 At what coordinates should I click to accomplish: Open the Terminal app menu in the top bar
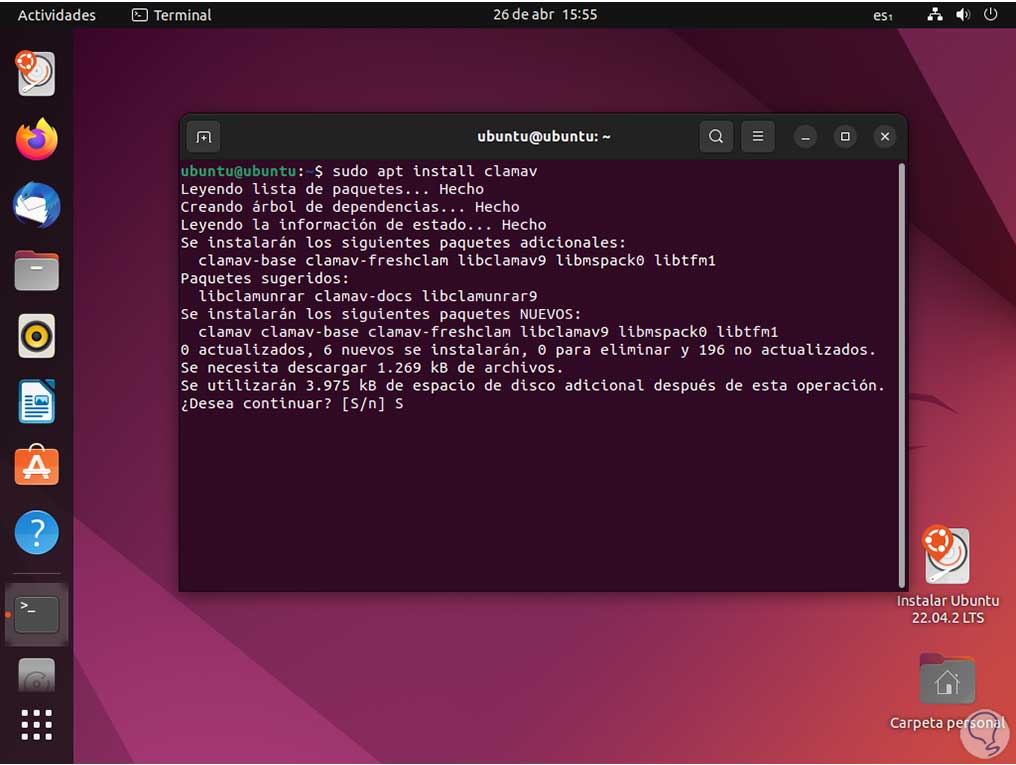pyautogui.click(x=172, y=15)
